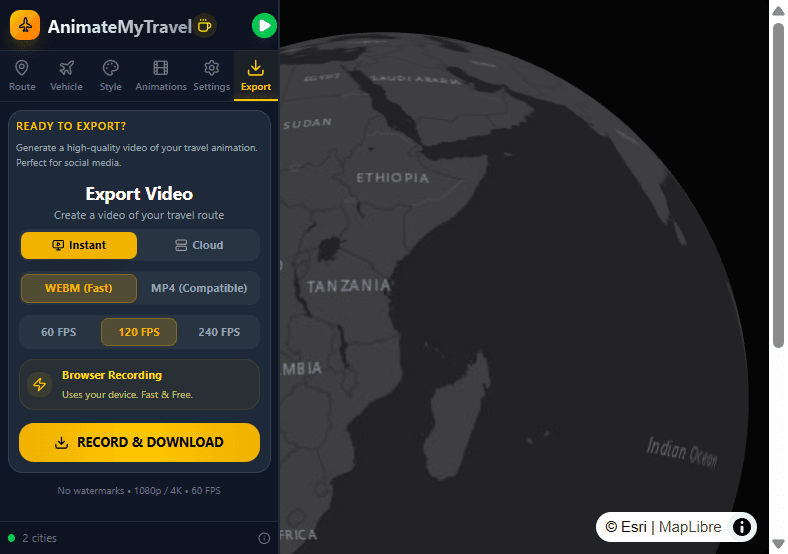Click the AnimateMyTravel airplane logo
788x554 pixels.
pos(25,25)
